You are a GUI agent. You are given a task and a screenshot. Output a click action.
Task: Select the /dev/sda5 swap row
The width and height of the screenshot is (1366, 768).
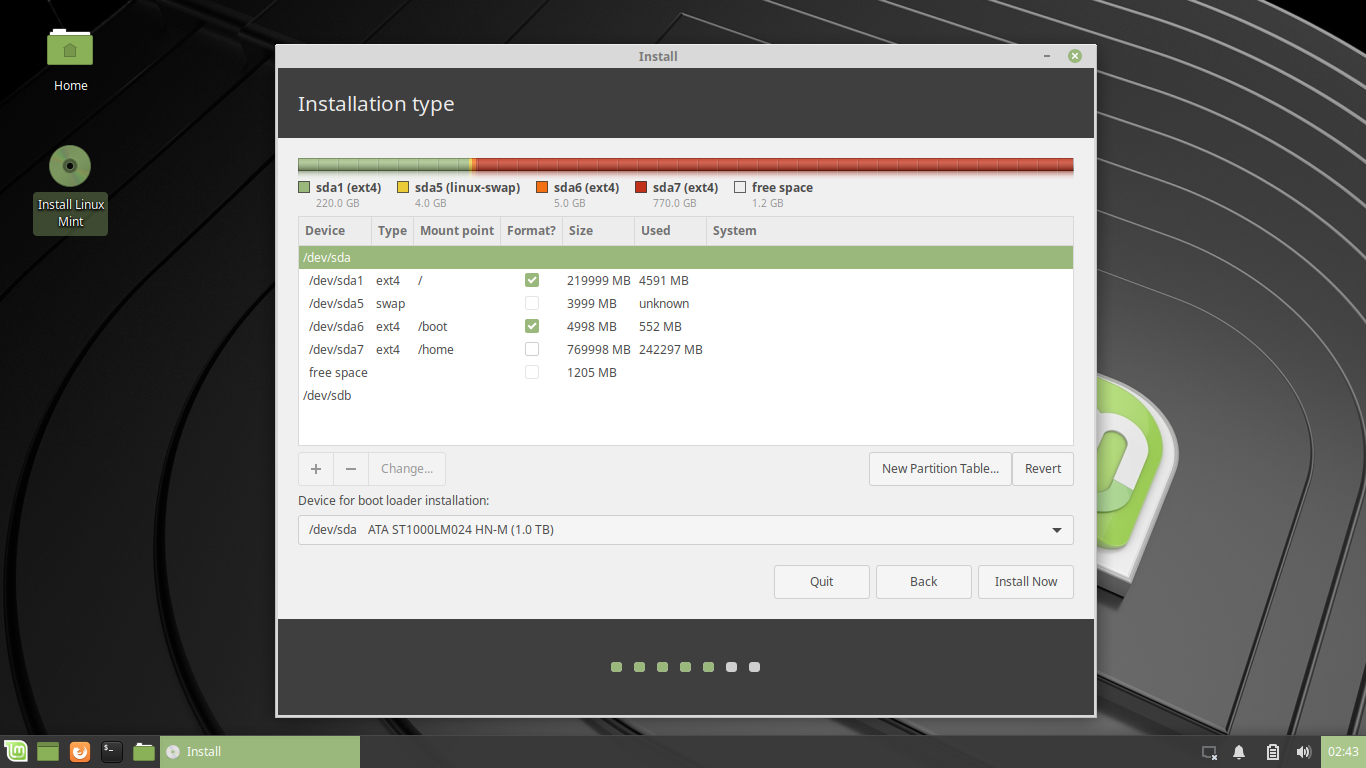(686, 304)
